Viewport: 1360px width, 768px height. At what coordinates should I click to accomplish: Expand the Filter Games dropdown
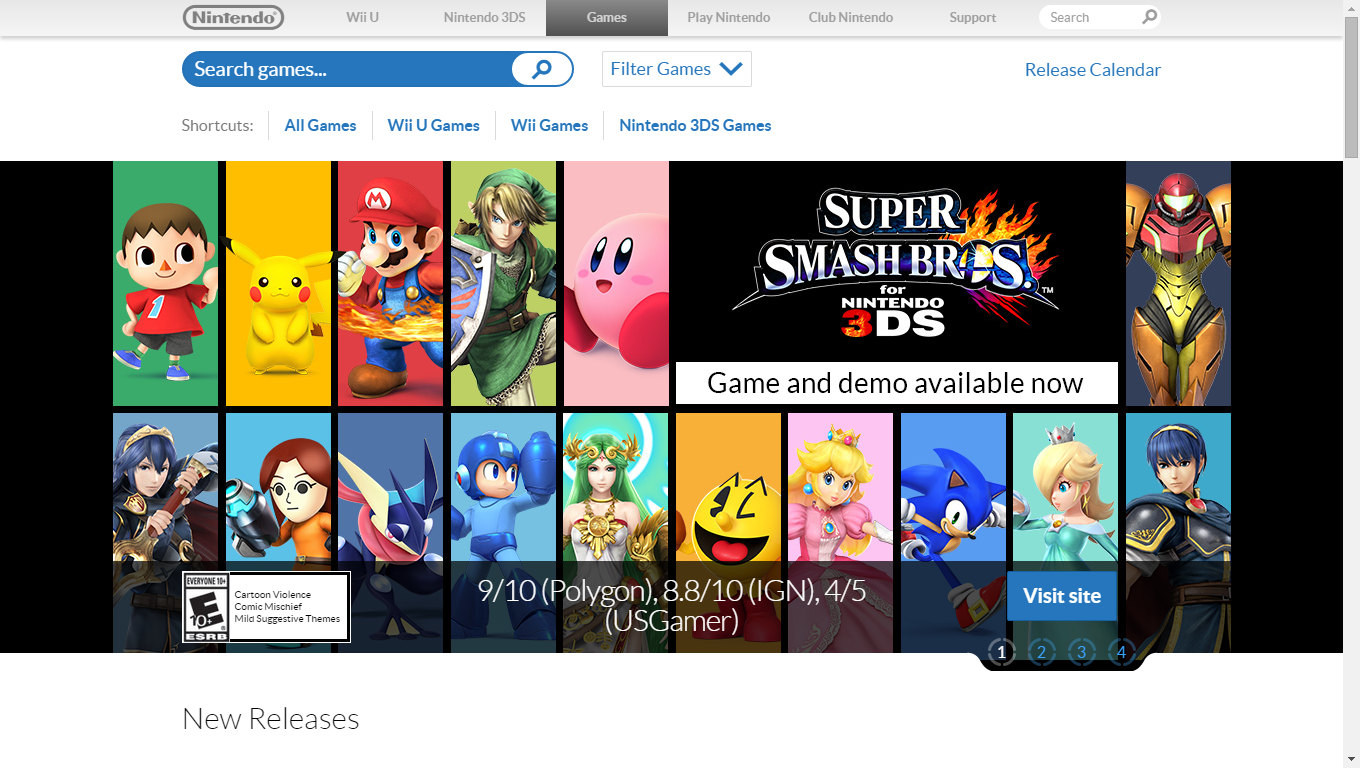click(676, 69)
